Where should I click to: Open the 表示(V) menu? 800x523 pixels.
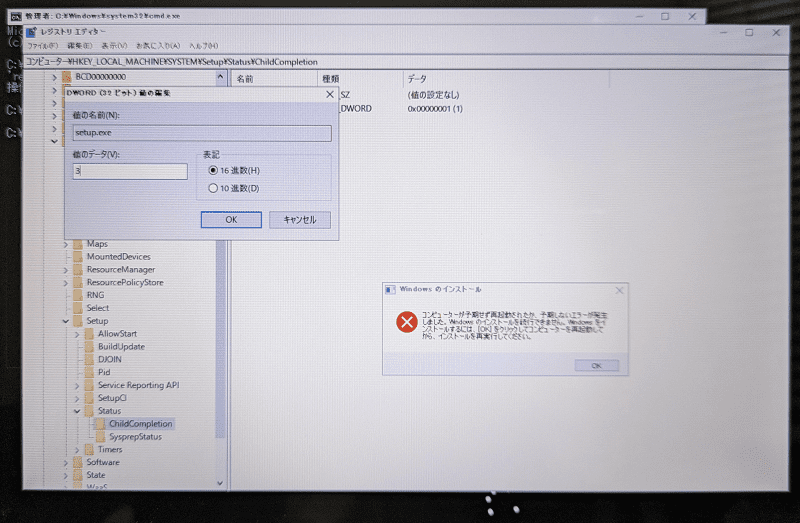point(114,46)
